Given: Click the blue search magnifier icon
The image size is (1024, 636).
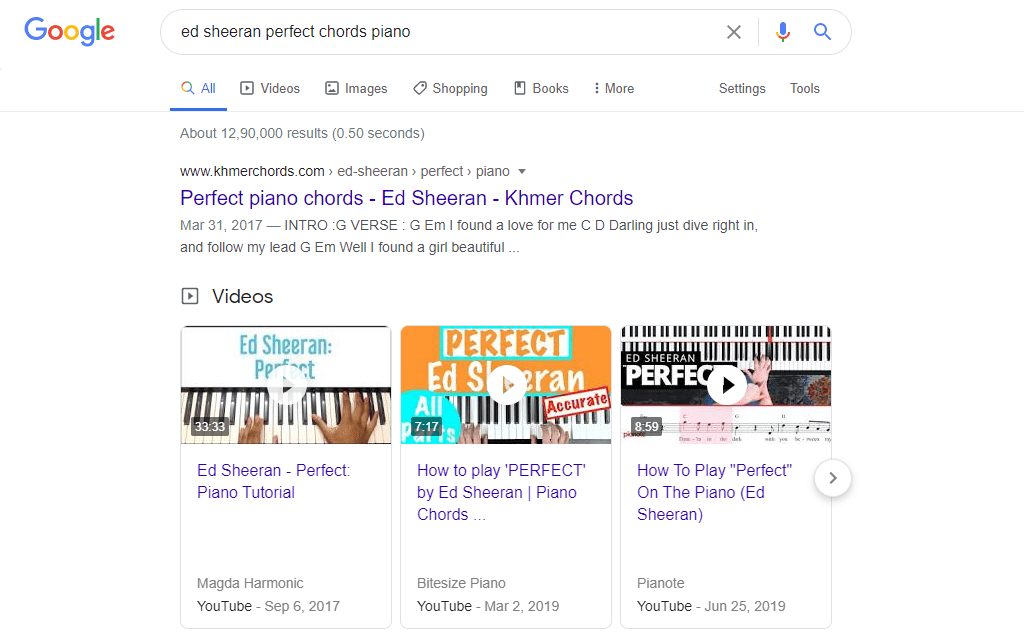Looking at the screenshot, I should (x=822, y=31).
